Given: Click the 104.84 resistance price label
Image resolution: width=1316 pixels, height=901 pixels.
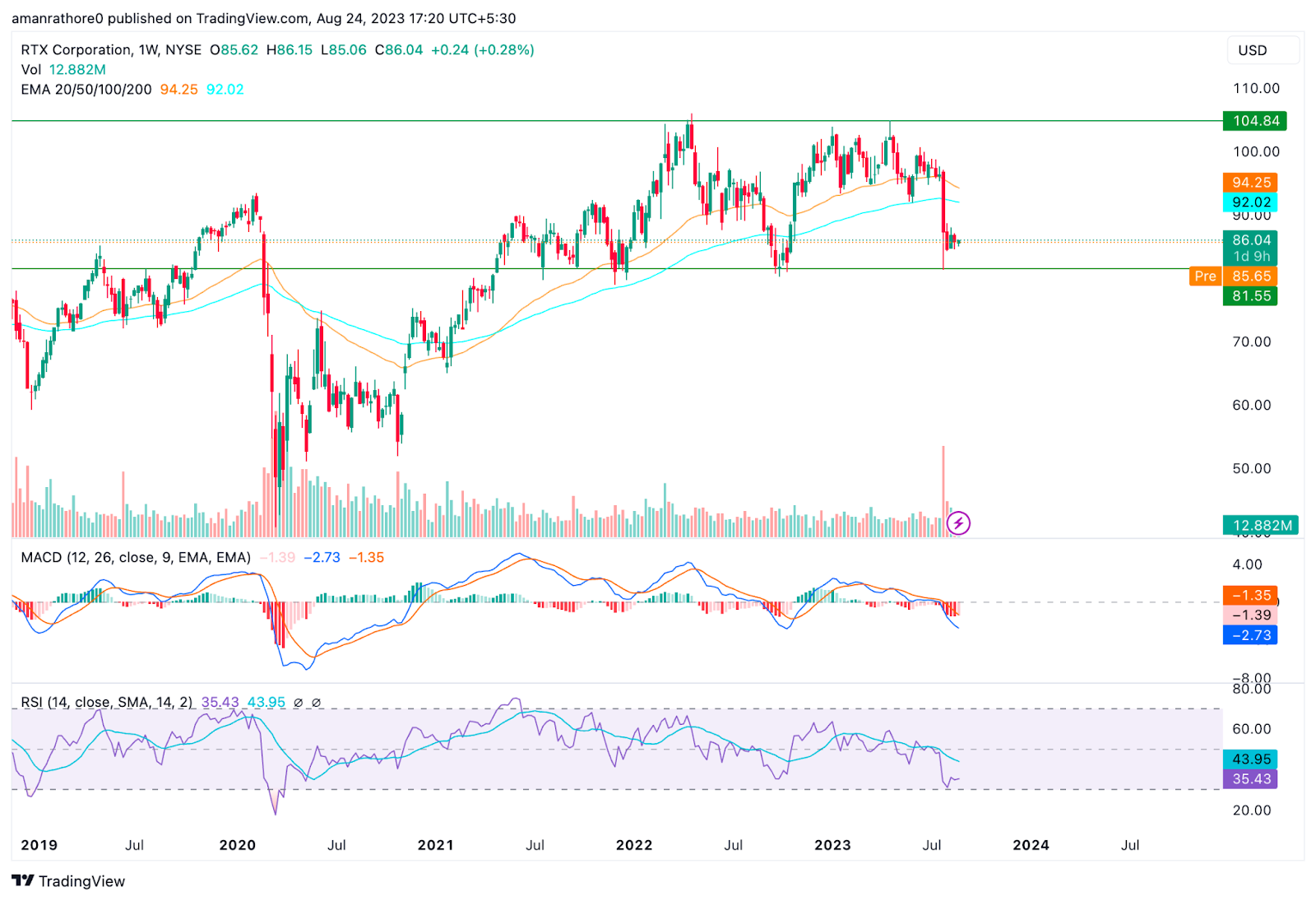Looking at the screenshot, I should coord(1255,121).
